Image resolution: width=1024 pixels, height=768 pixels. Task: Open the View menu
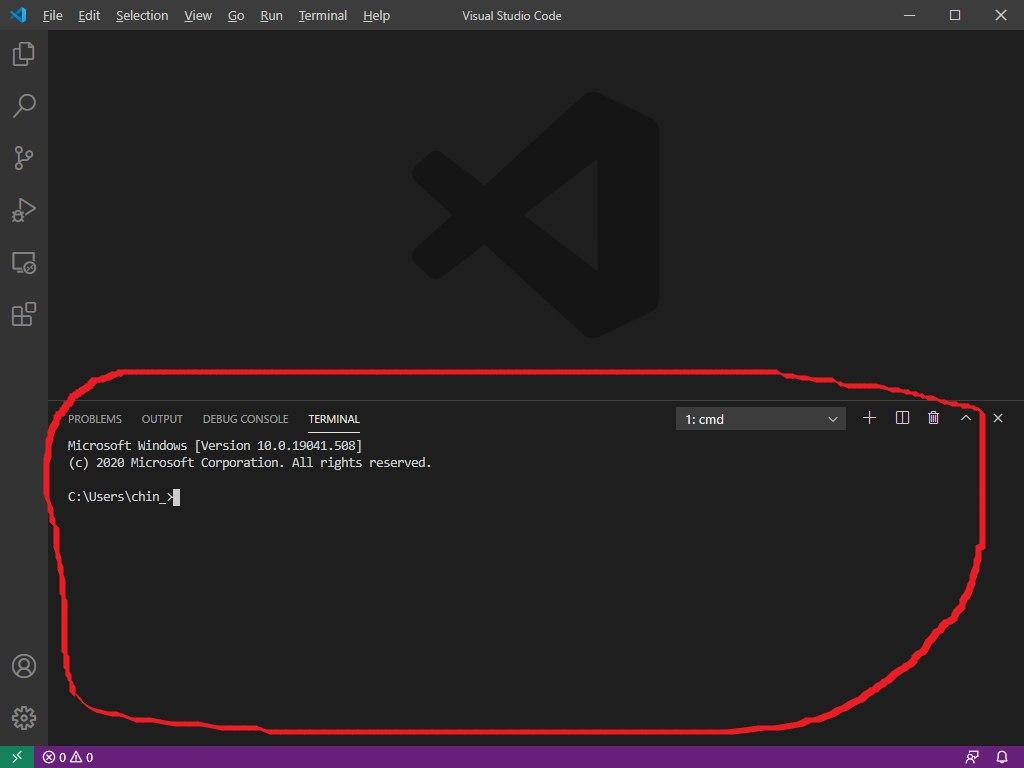(198, 15)
